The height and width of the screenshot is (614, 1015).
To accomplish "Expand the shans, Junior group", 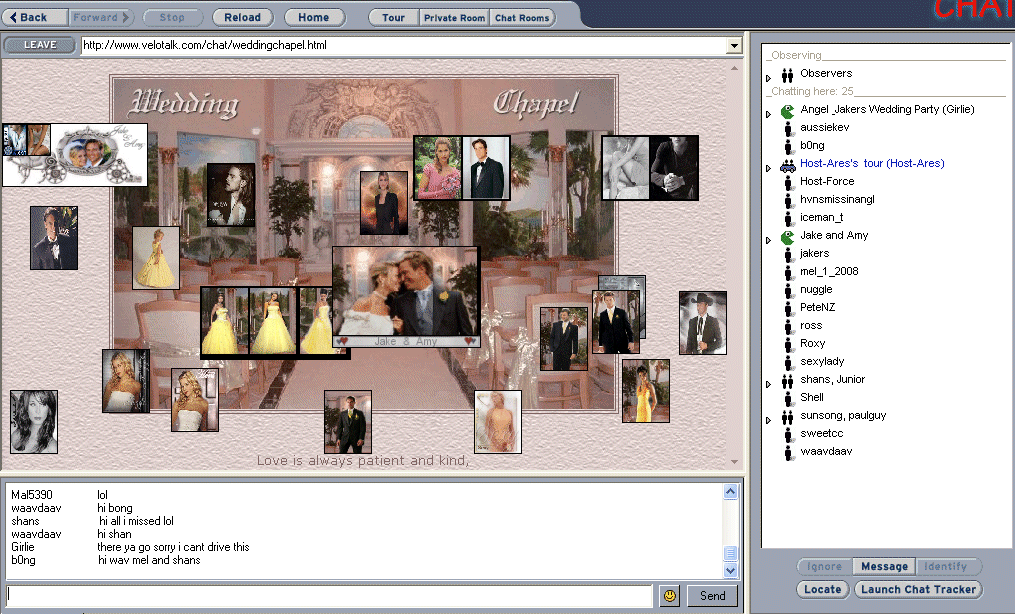I will pos(768,383).
